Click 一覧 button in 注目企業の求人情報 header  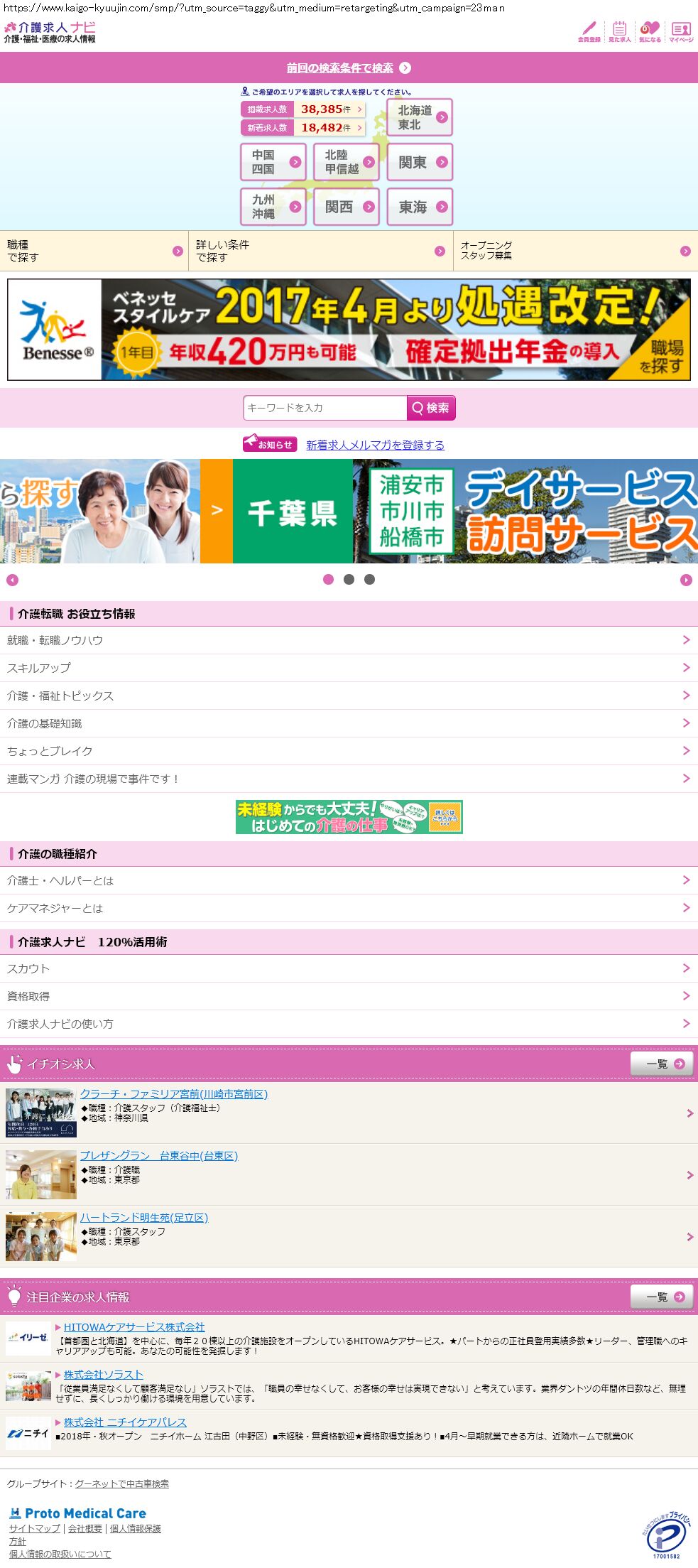[x=662, y=1297]
